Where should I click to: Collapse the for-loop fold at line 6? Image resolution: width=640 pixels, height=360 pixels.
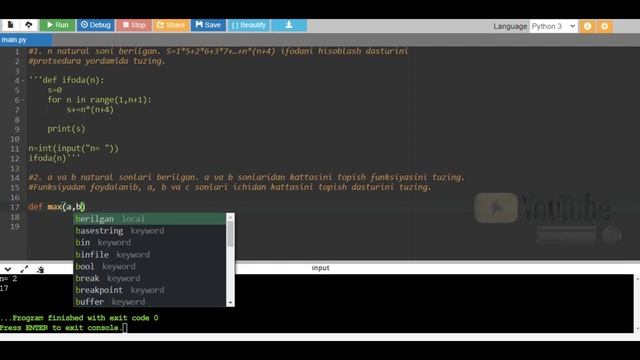click(22, 100)
